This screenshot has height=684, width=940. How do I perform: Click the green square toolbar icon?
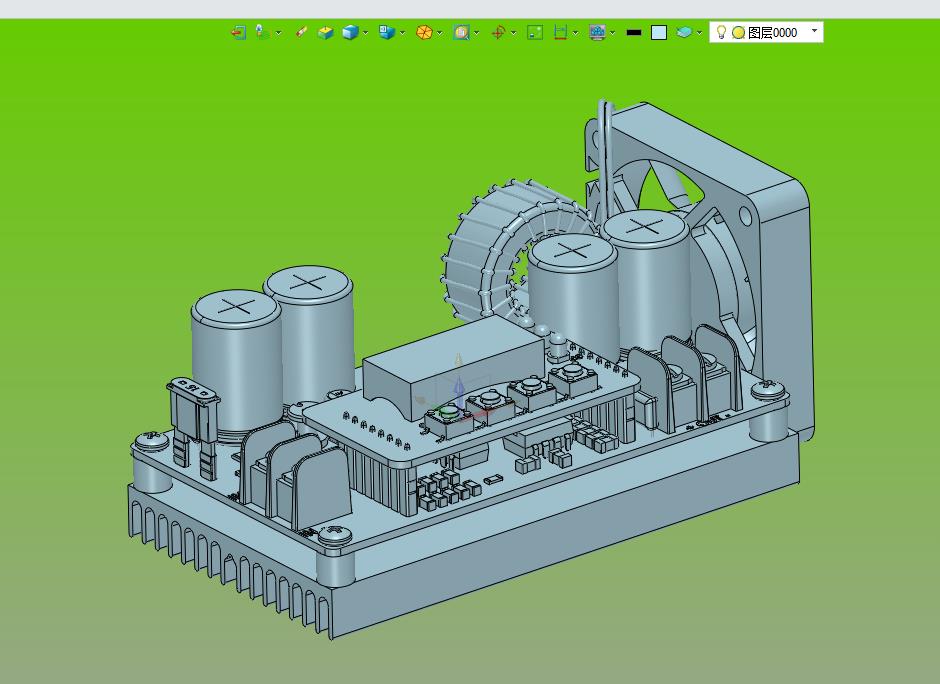[x=535, y=32]
